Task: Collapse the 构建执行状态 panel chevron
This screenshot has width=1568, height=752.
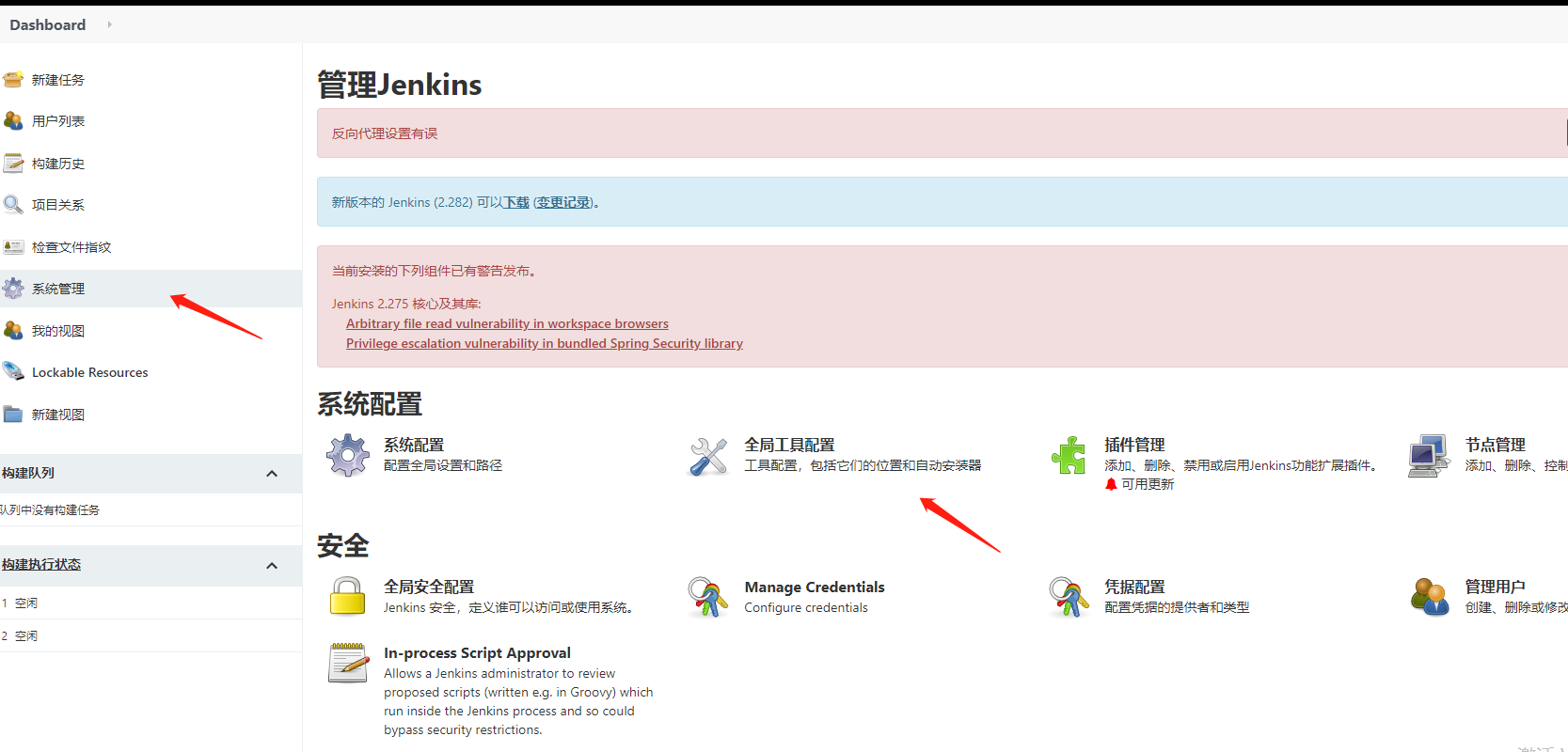Action: (x=272, y=566)
